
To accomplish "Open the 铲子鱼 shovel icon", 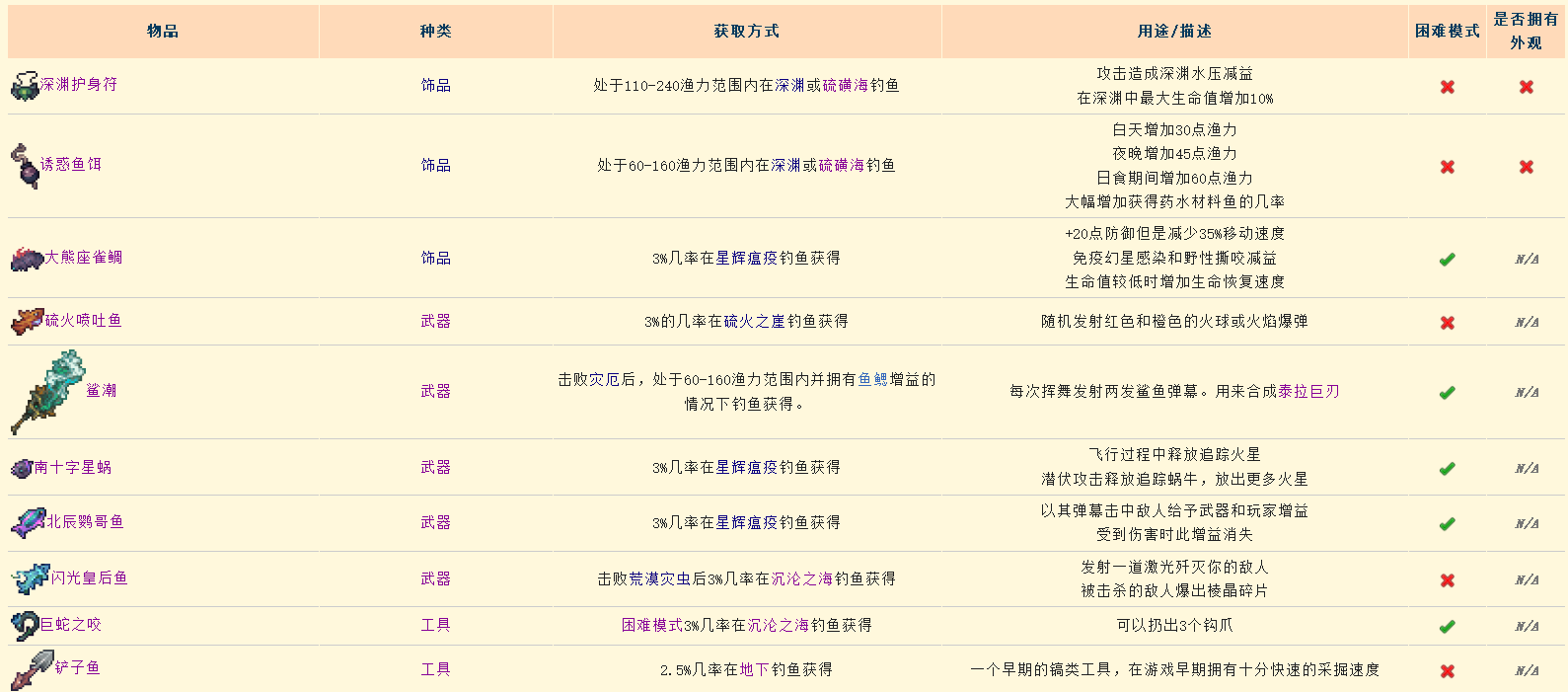I will (32, 669).
